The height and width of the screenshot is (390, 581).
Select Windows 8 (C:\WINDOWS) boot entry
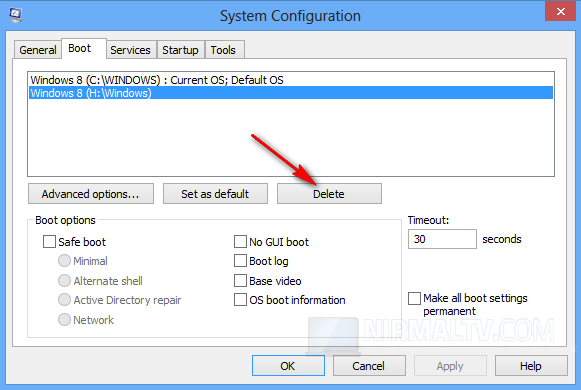pos(291,80)
